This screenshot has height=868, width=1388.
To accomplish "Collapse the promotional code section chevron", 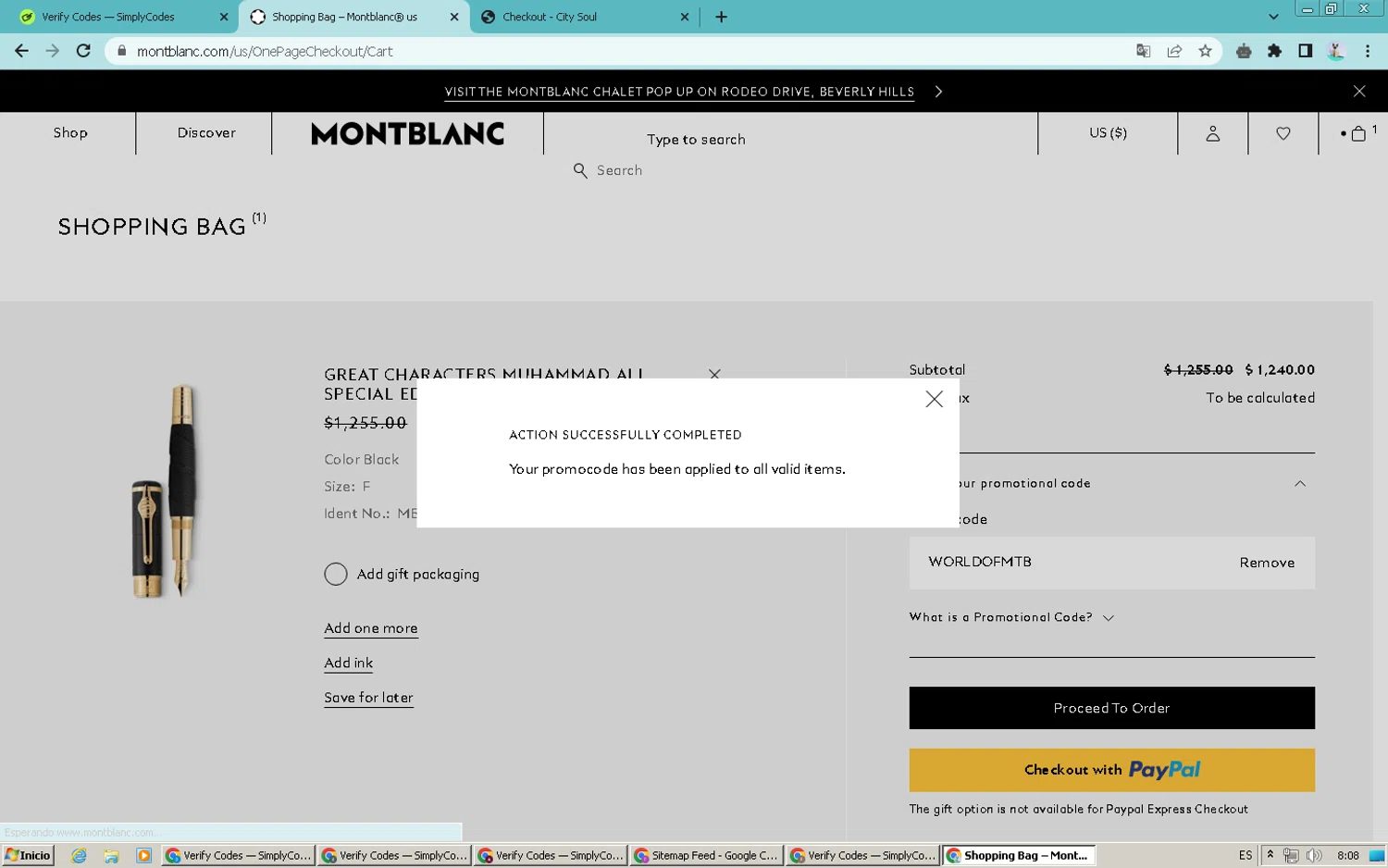I will point(1299,483).
